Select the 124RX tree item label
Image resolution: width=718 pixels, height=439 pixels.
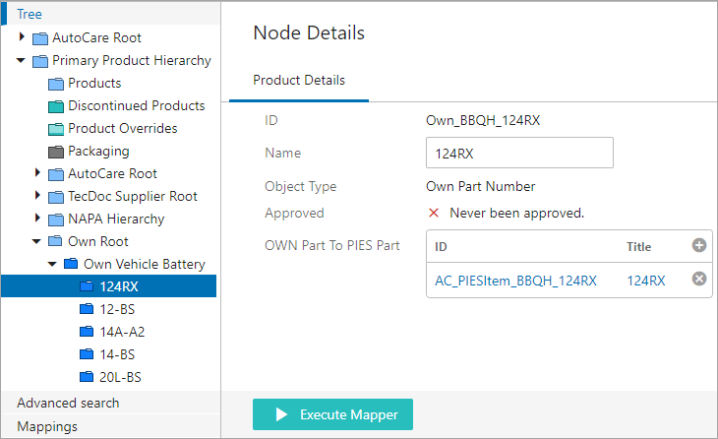point(119,287)
